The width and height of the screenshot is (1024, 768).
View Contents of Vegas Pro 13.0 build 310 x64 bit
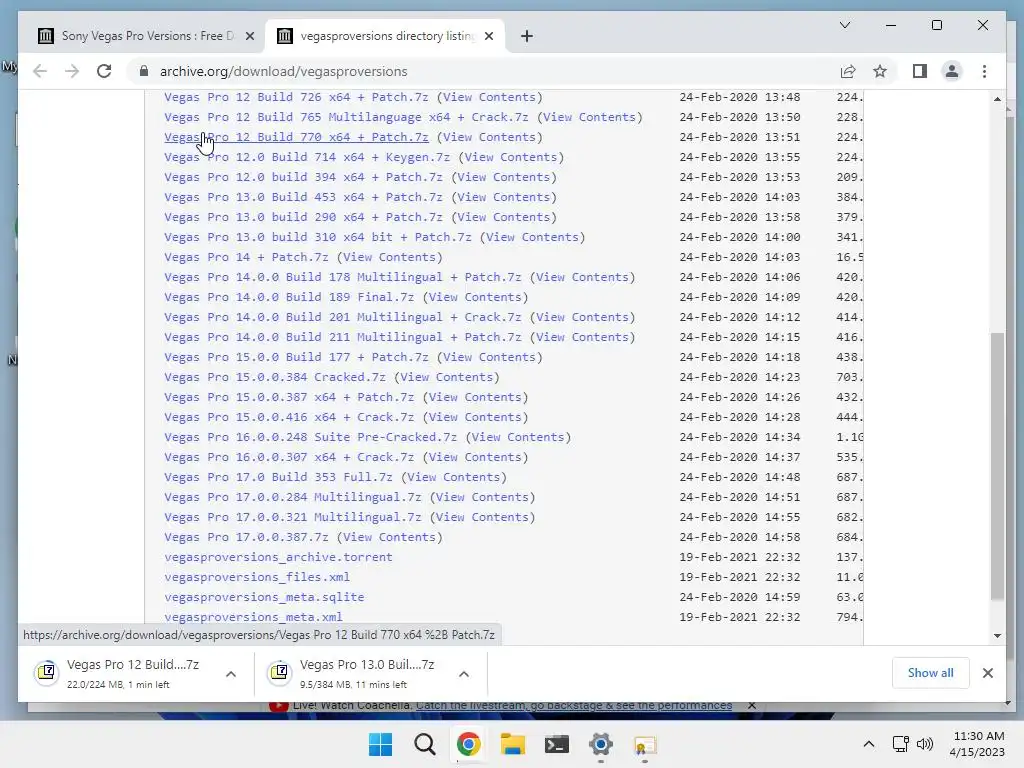pyautogui.click(x=532, y=237)
